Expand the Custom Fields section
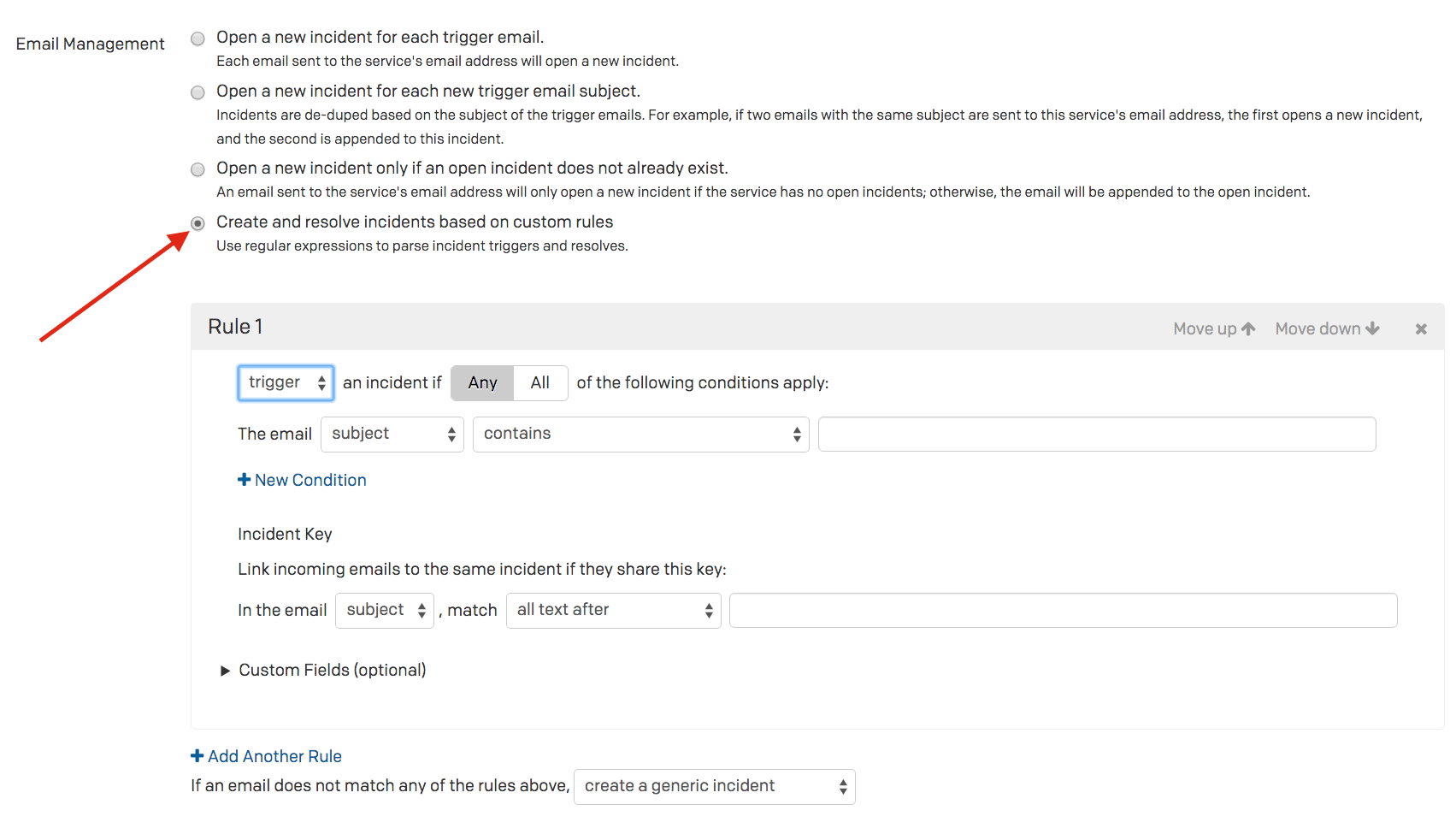 (x=225, y=670)
